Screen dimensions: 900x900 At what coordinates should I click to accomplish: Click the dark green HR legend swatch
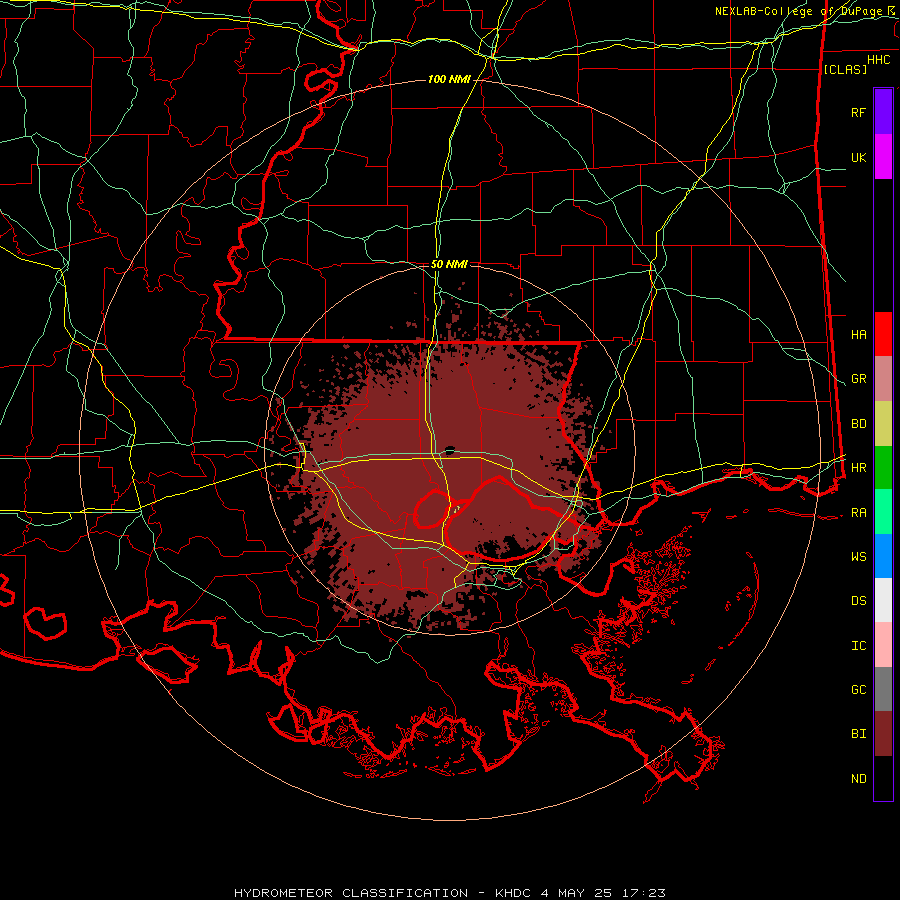tap(883, 468)
